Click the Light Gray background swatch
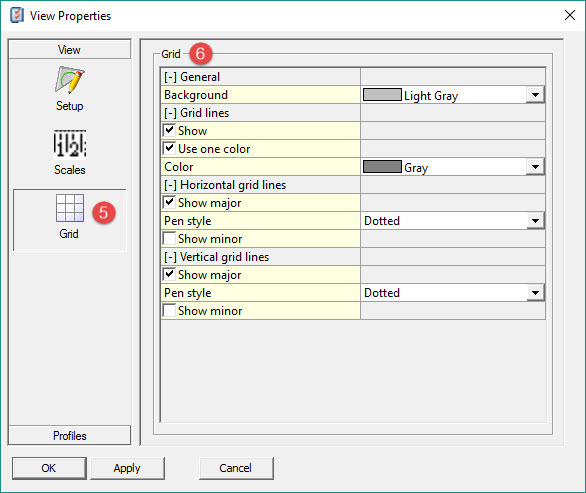 pos(382,95)
